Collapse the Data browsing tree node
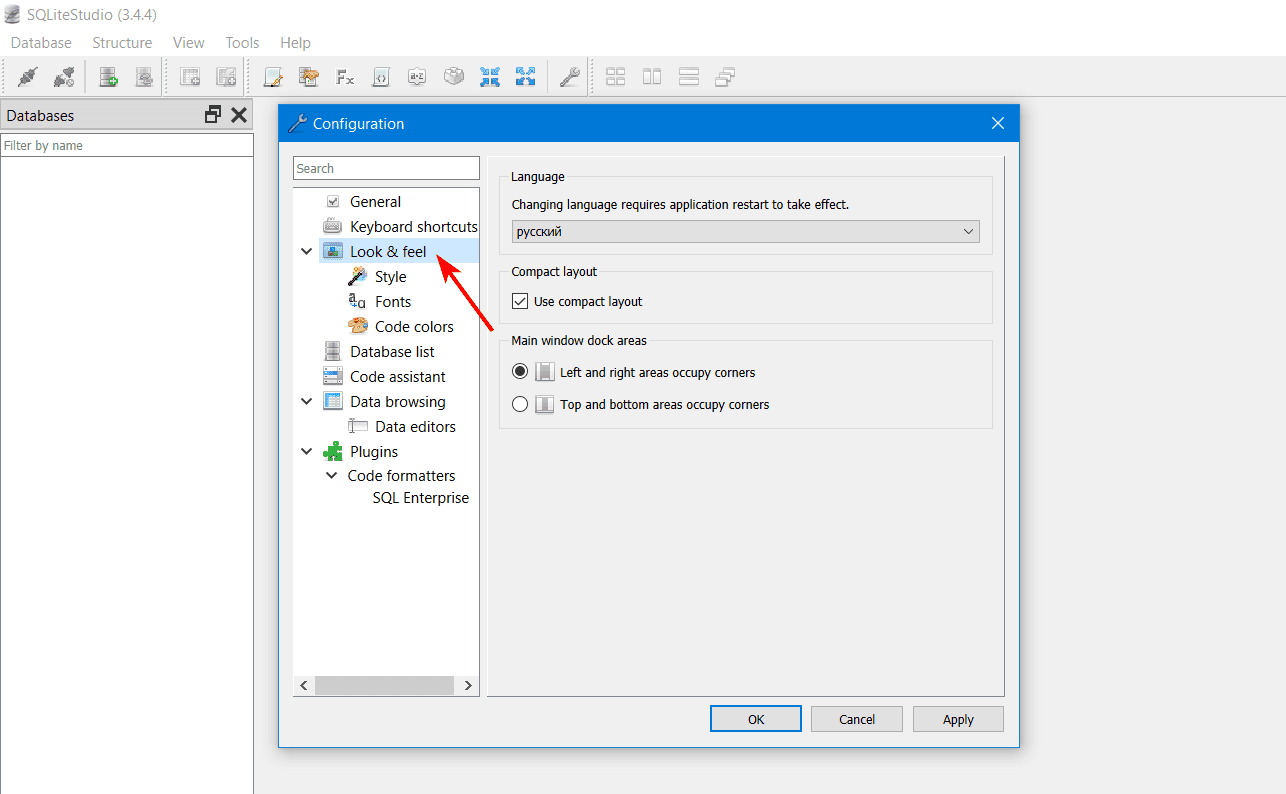Screen dimensions: 1286x794 point(307,402)
